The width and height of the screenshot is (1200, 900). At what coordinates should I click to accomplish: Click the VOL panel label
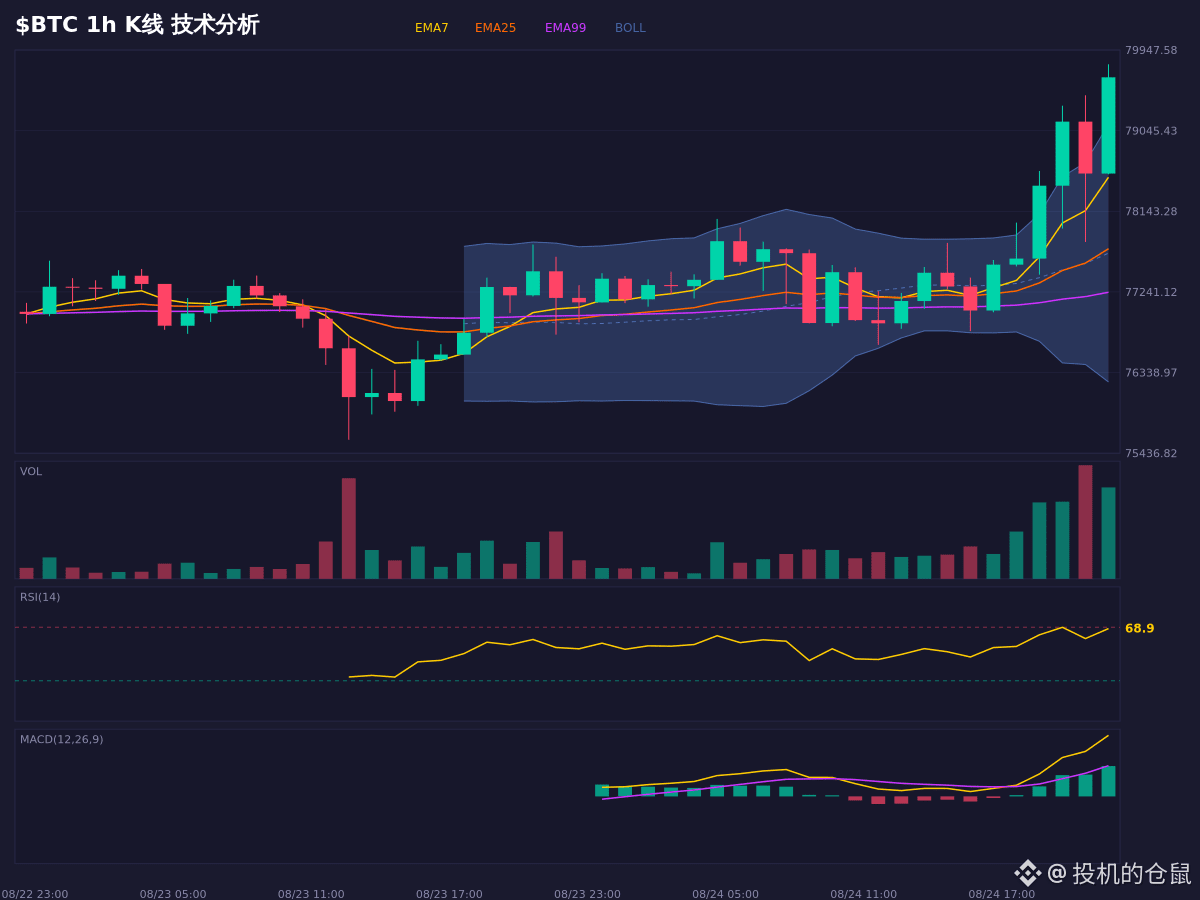point(31,471)
